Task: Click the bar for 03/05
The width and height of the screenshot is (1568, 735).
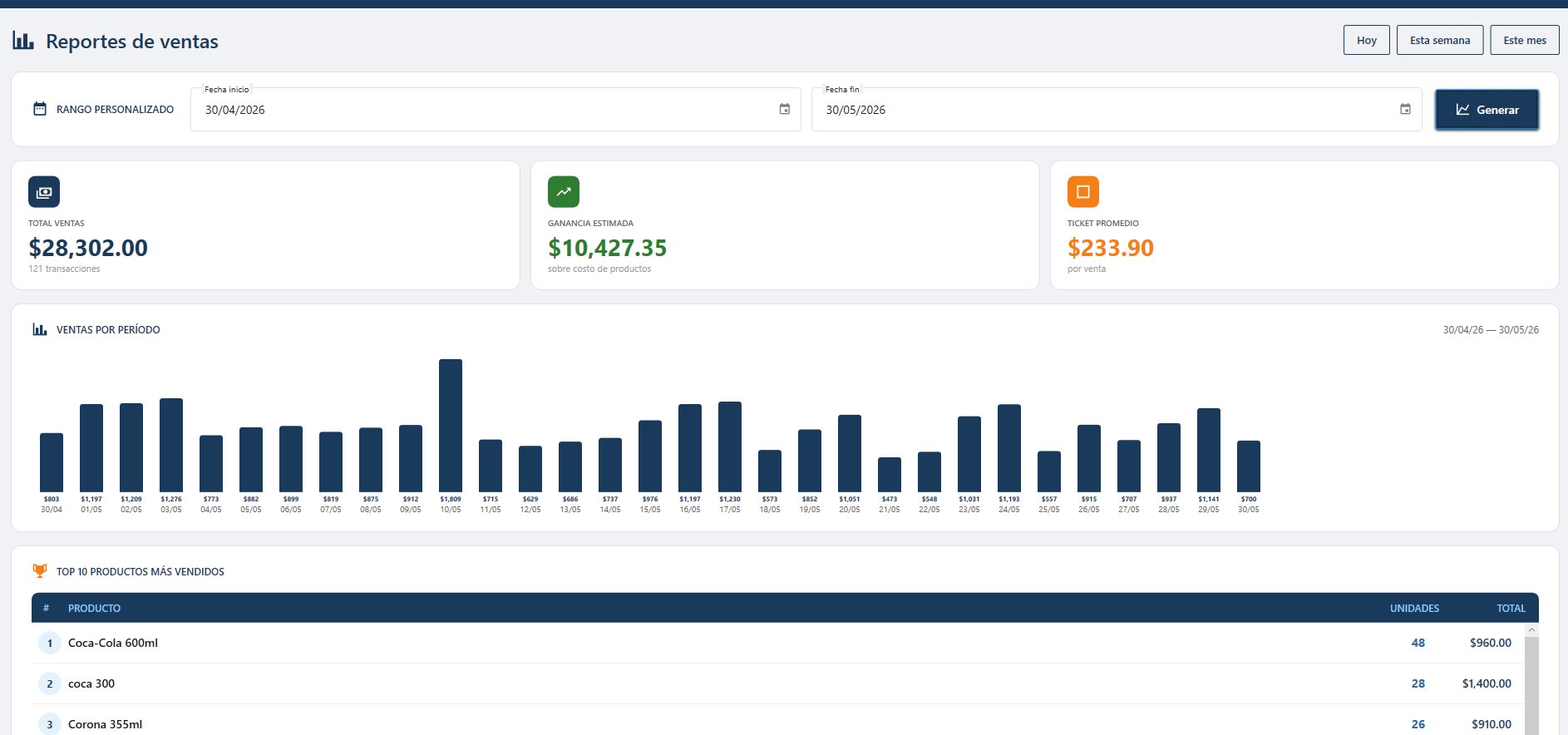Action: (171, 445)
